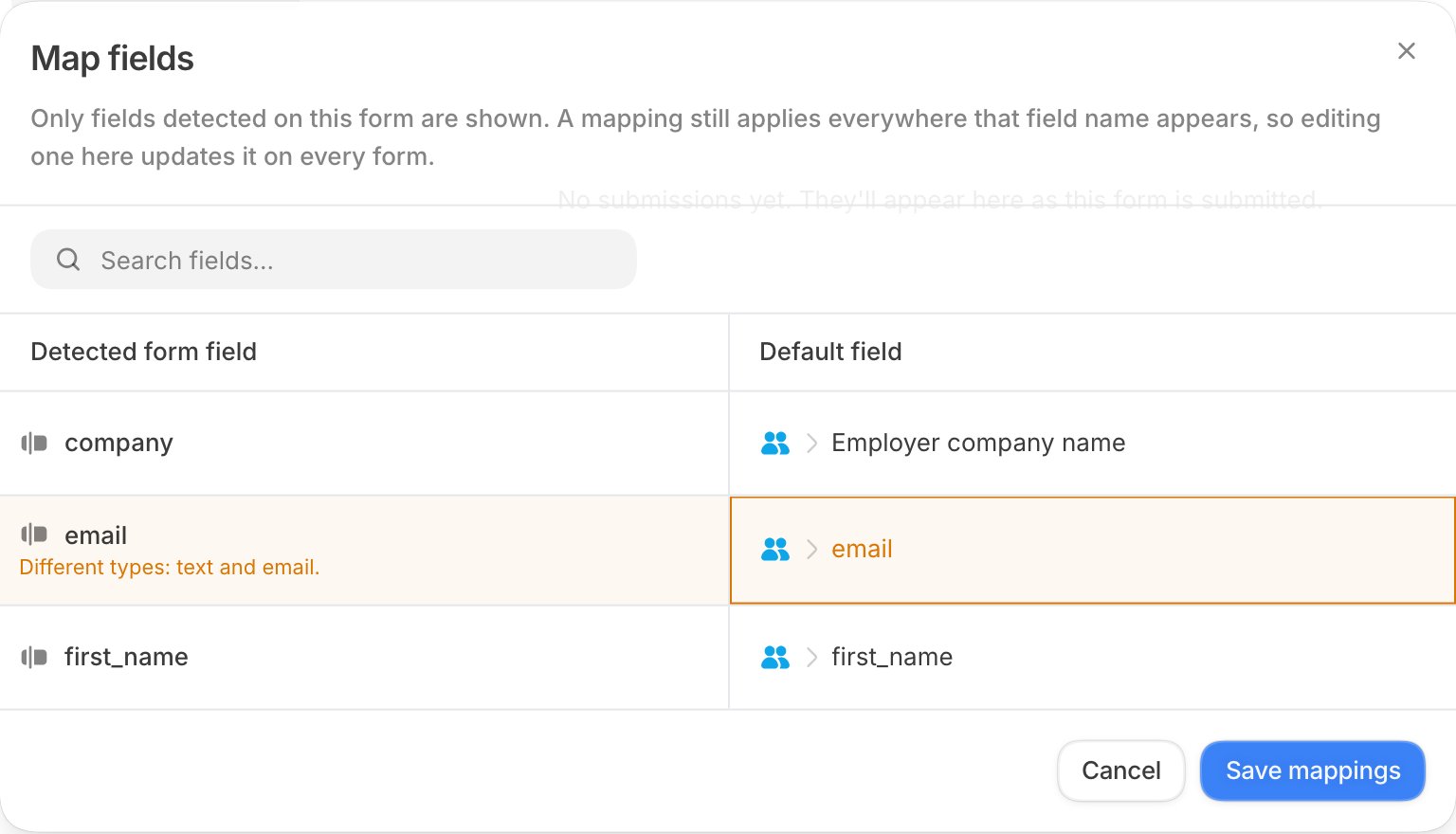Open the first_name default field dropdown
1456x834 pixels.
tap(1093, 658)
